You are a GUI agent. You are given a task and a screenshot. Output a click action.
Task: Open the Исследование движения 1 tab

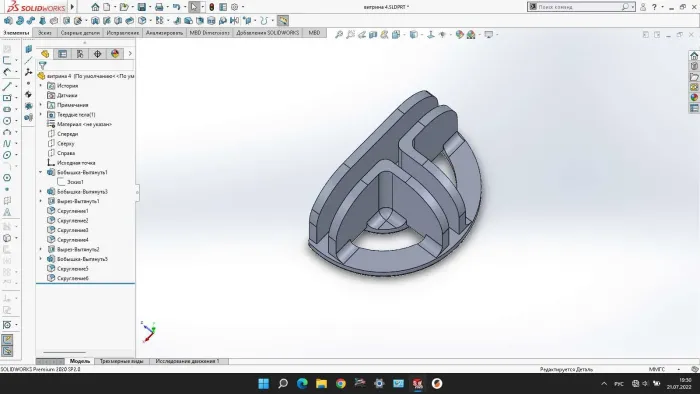click(188, 361)
